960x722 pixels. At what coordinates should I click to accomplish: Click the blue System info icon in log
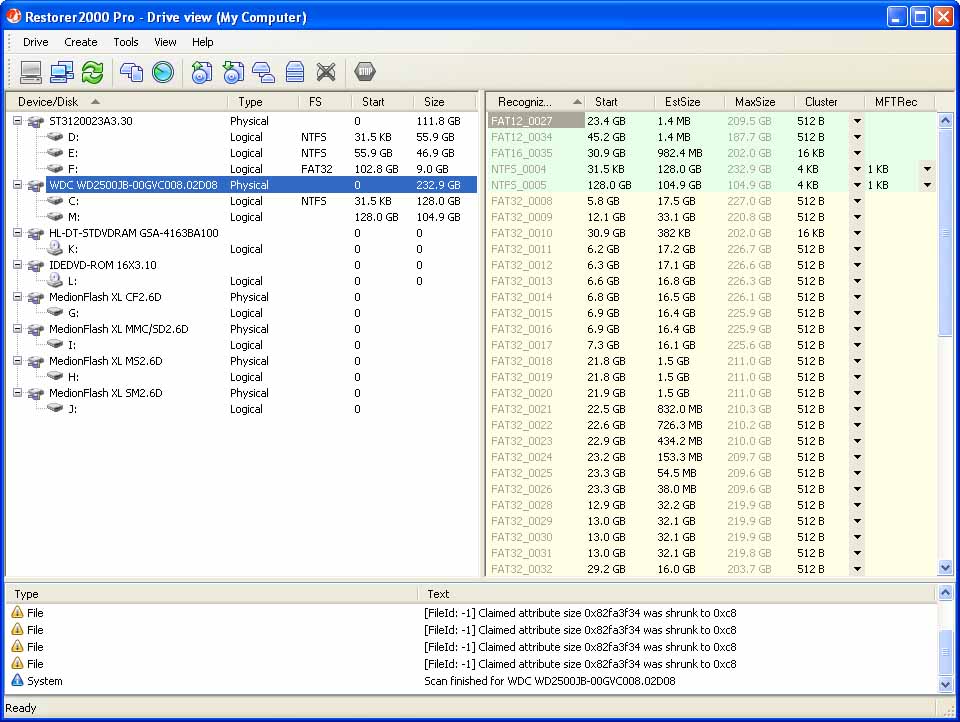[18, 680]
